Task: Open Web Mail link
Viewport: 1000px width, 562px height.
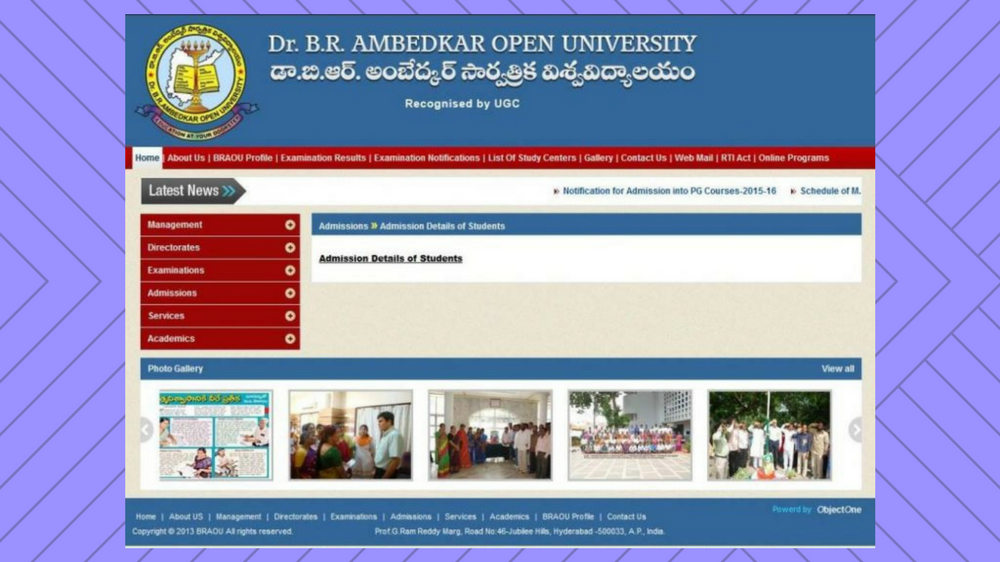Action: point(694,158)
